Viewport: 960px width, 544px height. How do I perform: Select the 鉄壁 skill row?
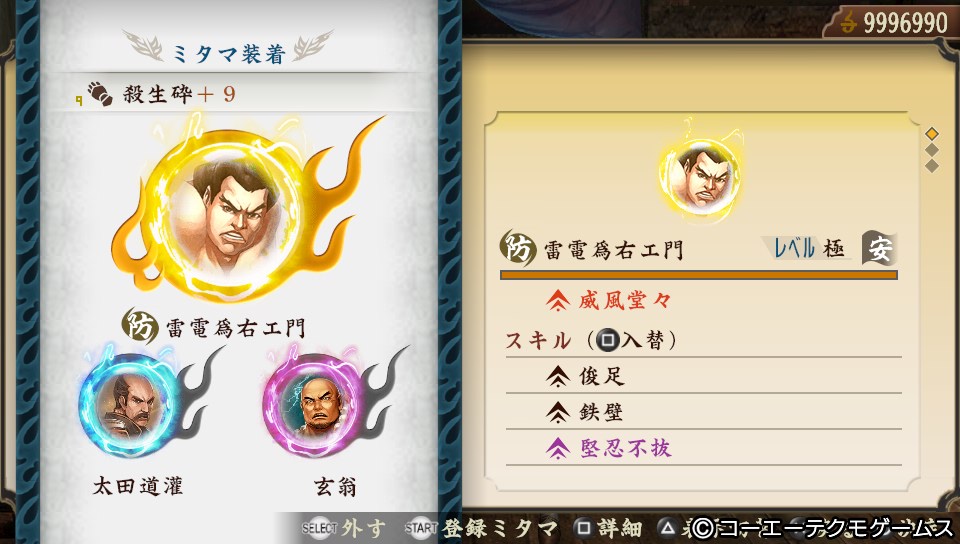point(703,412)
